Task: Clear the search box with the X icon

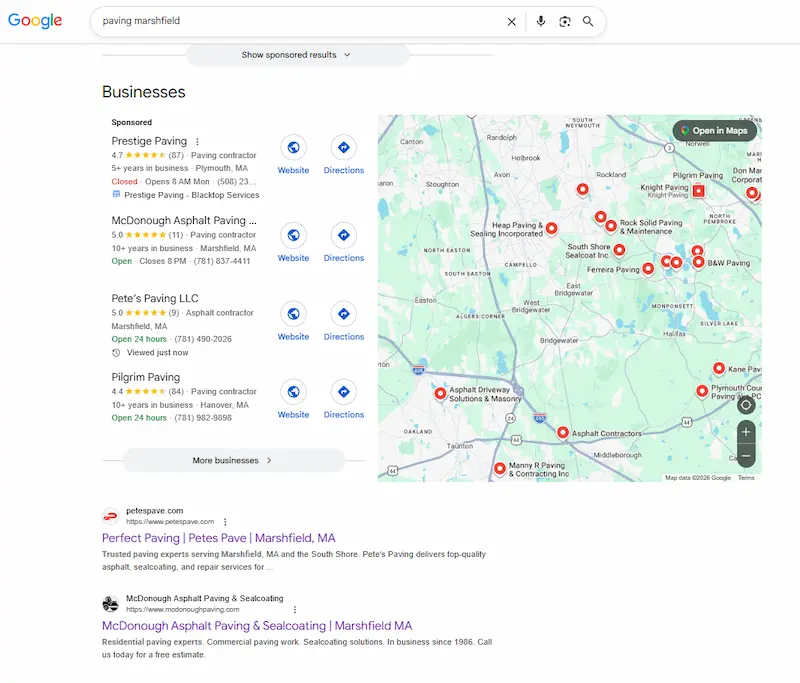Action: [511, 21]
